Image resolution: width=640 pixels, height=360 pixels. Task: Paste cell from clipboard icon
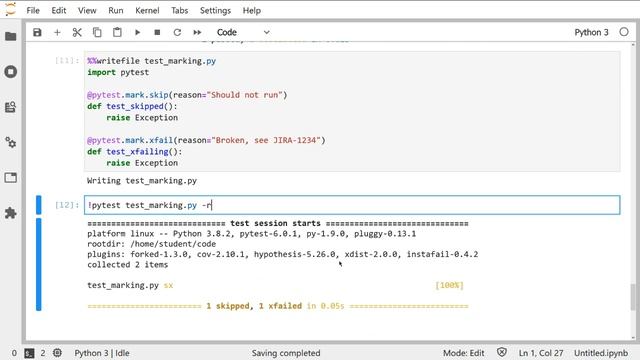(x=117, y=32)
